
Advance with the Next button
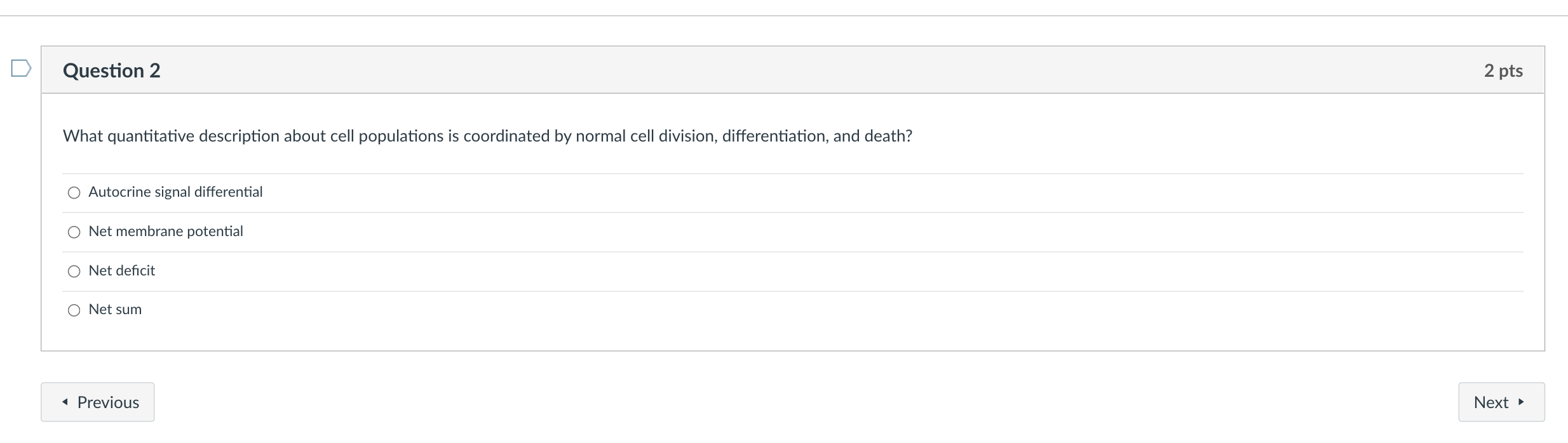click(1501, 402)
